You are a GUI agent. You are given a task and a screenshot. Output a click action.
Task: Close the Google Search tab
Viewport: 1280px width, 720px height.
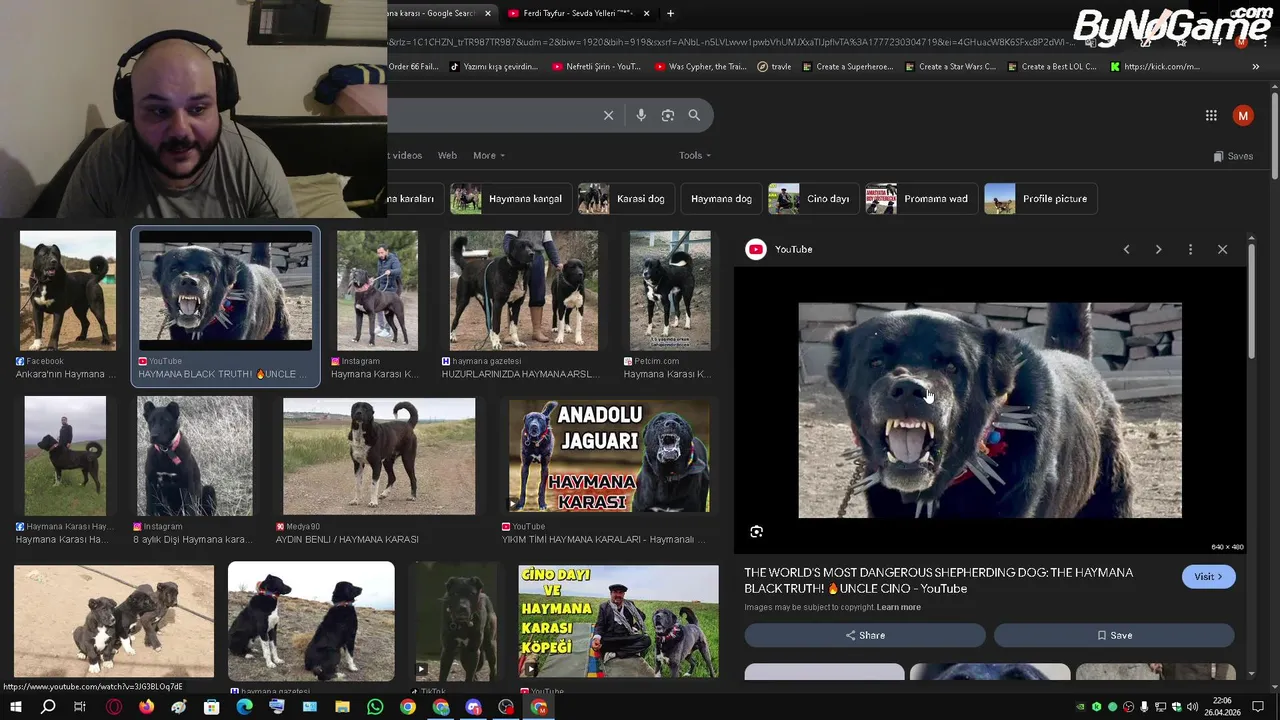[x=488, y=13]
